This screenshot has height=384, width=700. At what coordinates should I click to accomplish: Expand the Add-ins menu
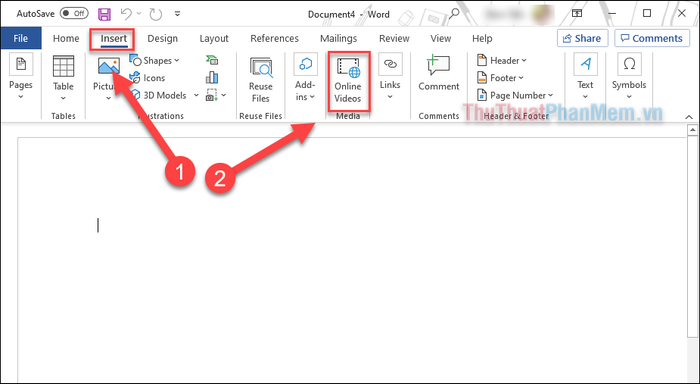point(305,77)
